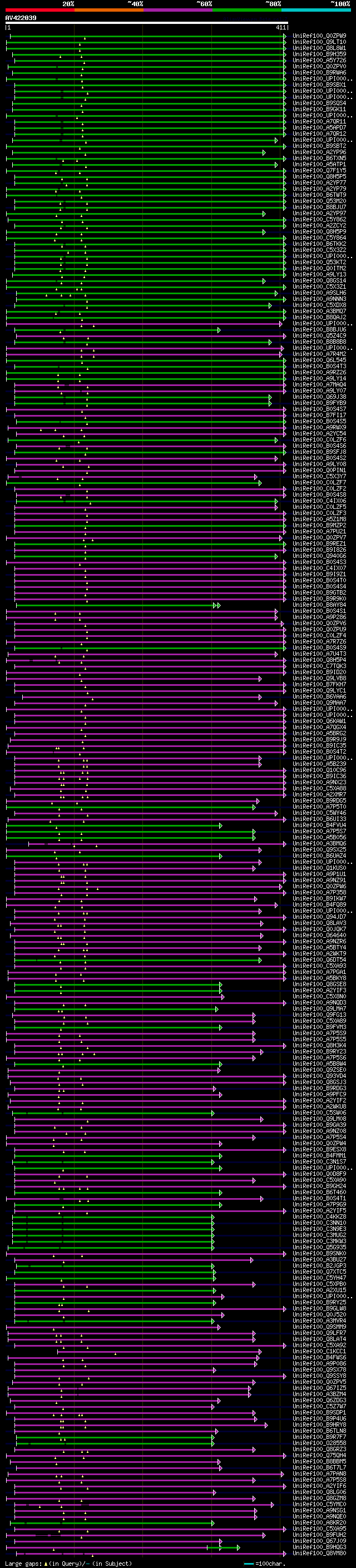The image size is (356, 1568).
Task: Select hit UniRef100_Q940G6
Action: coord(319,556)
